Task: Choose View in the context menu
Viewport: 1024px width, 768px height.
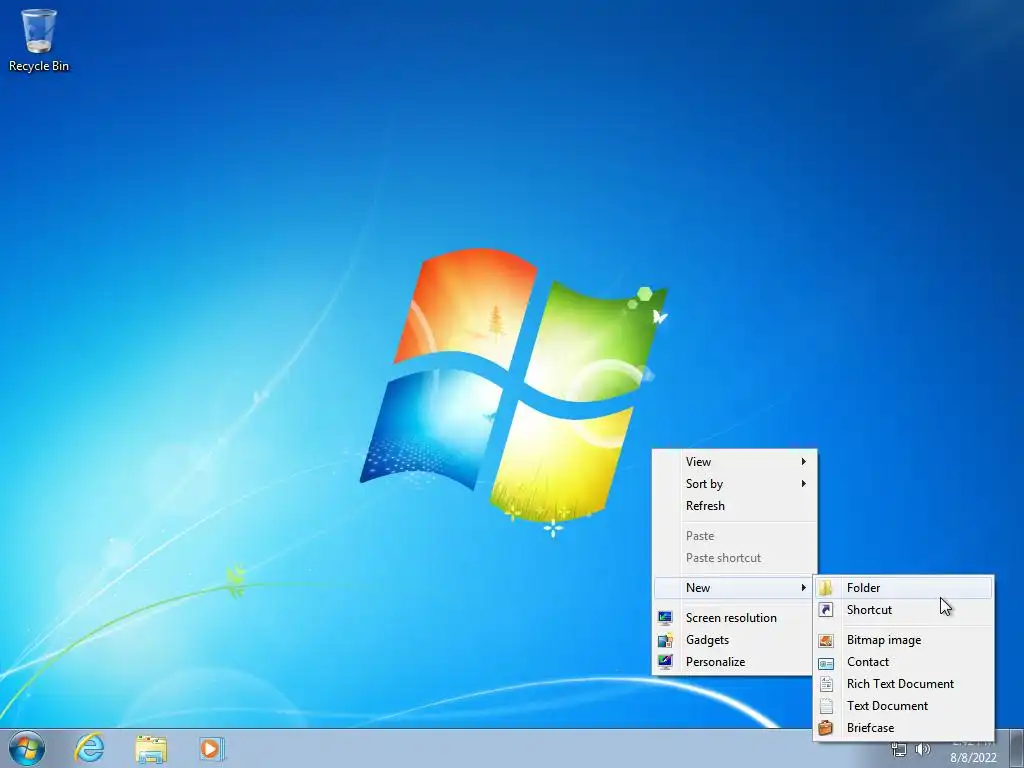Action: click(735, 462)
